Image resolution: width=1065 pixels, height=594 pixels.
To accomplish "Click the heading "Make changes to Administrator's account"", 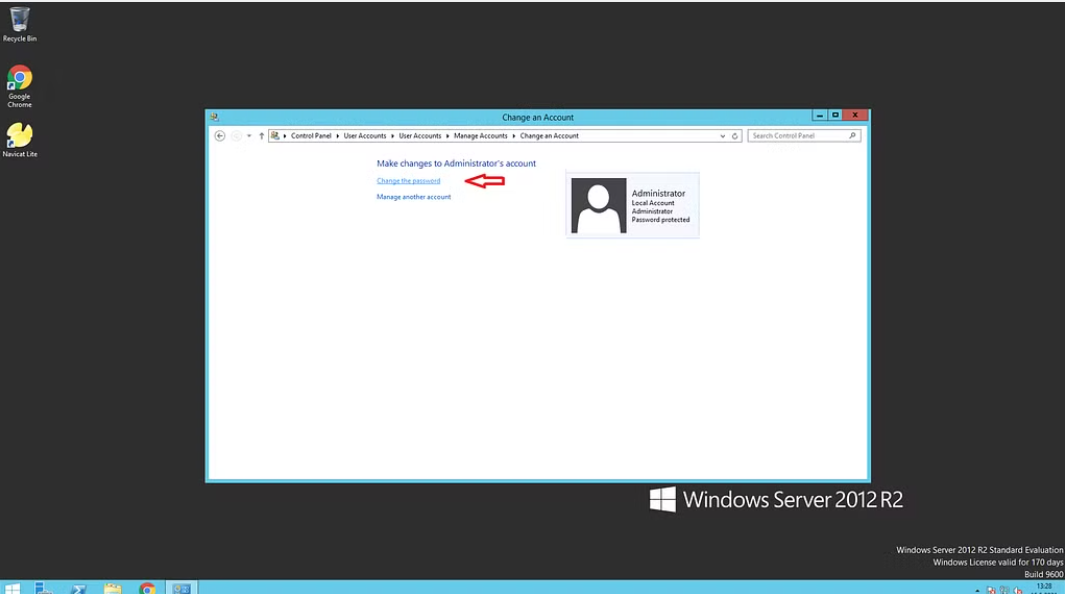I will tap(456, 164).
